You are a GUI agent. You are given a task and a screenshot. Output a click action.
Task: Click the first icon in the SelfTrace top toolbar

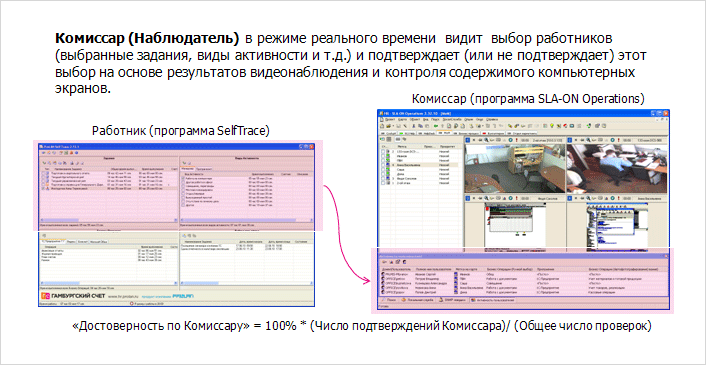point(44,153)
